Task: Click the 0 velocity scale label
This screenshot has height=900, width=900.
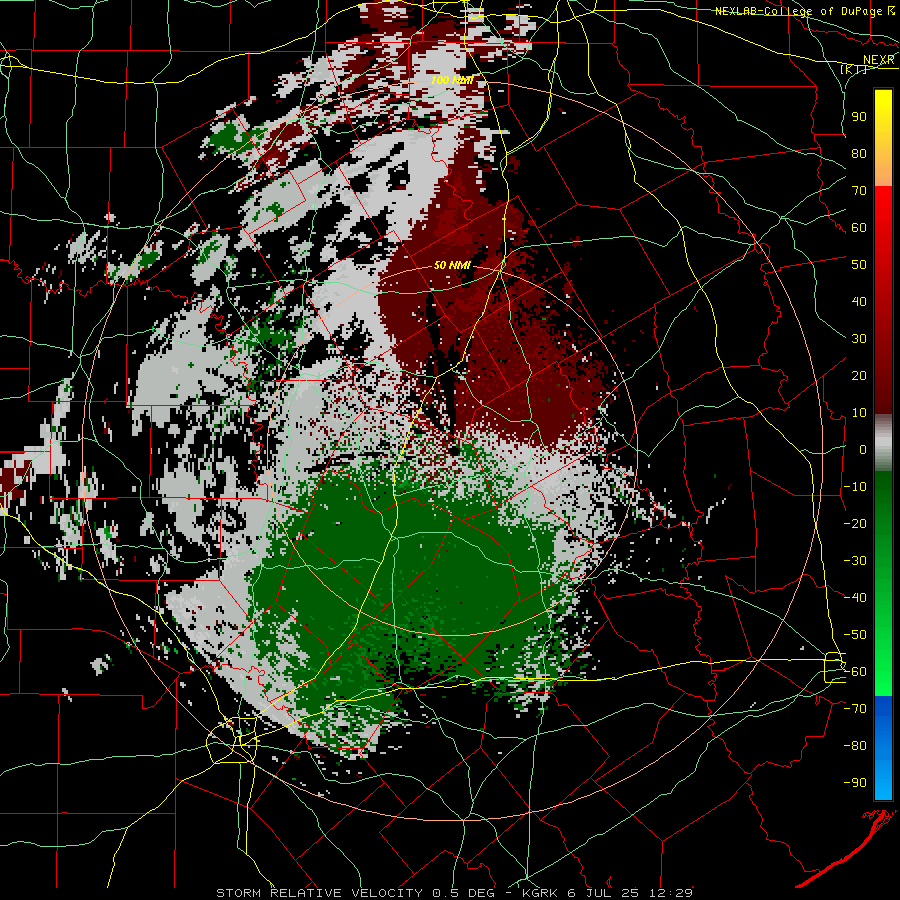Action: click(863, 450)
